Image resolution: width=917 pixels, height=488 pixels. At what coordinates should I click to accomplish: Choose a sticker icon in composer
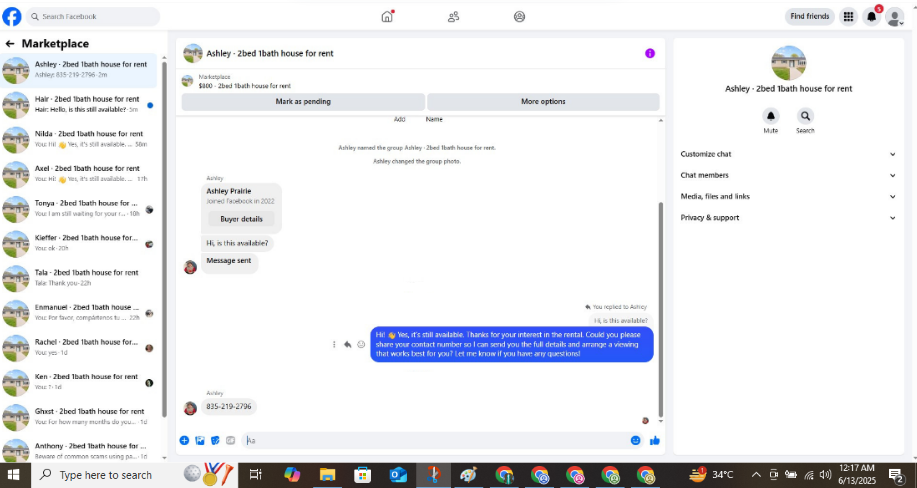215,441
